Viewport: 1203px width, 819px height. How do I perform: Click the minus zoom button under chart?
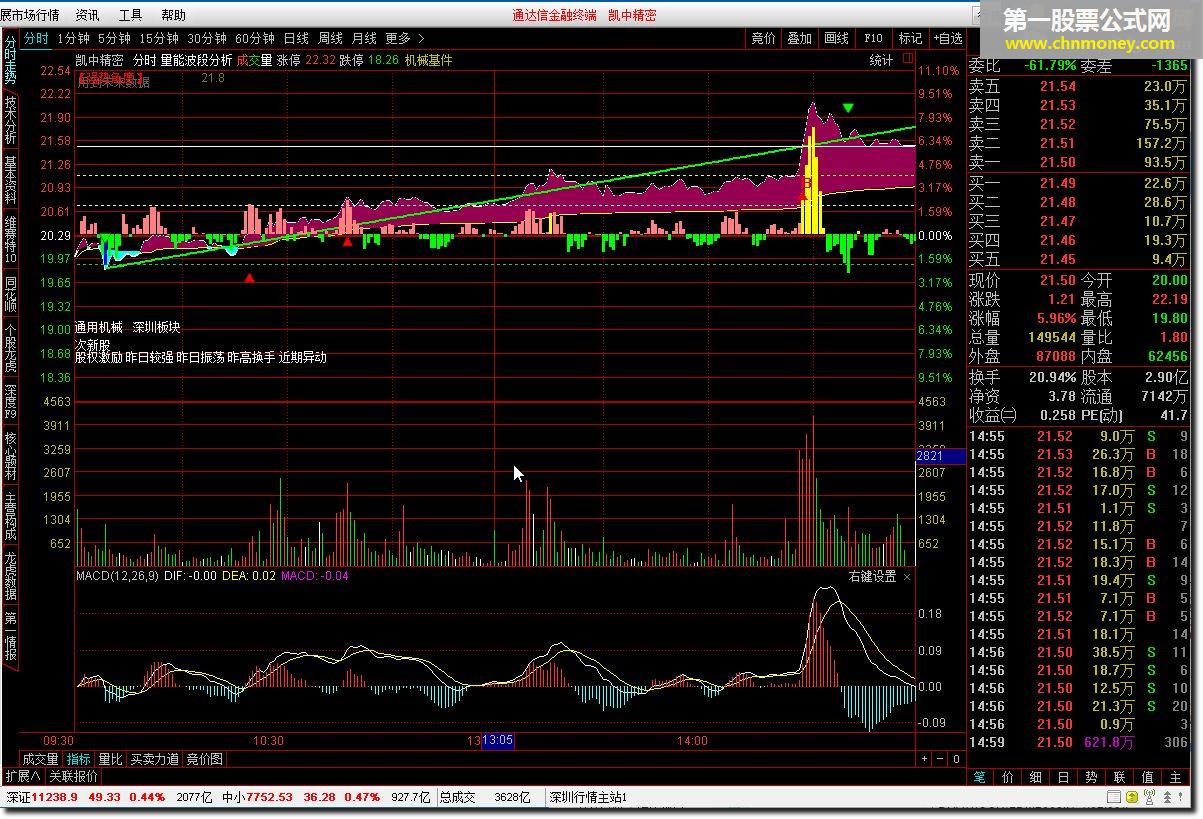(x=940, y=759)
